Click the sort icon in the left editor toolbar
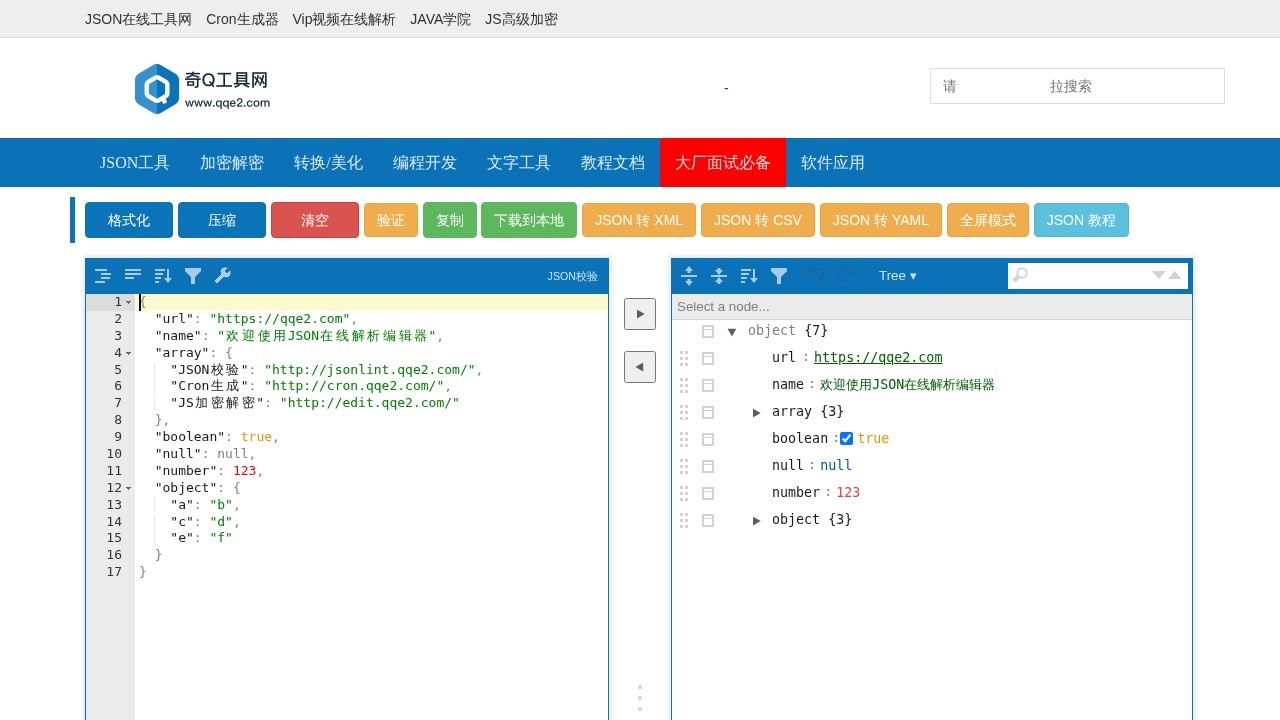 pos(162,275)
